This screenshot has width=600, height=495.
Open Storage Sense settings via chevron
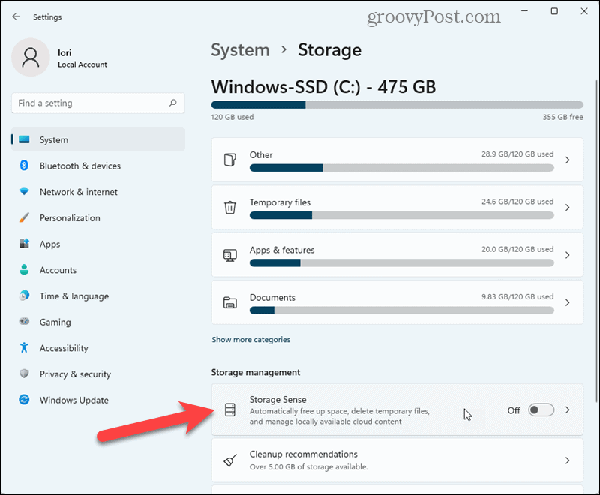(567, 410)
